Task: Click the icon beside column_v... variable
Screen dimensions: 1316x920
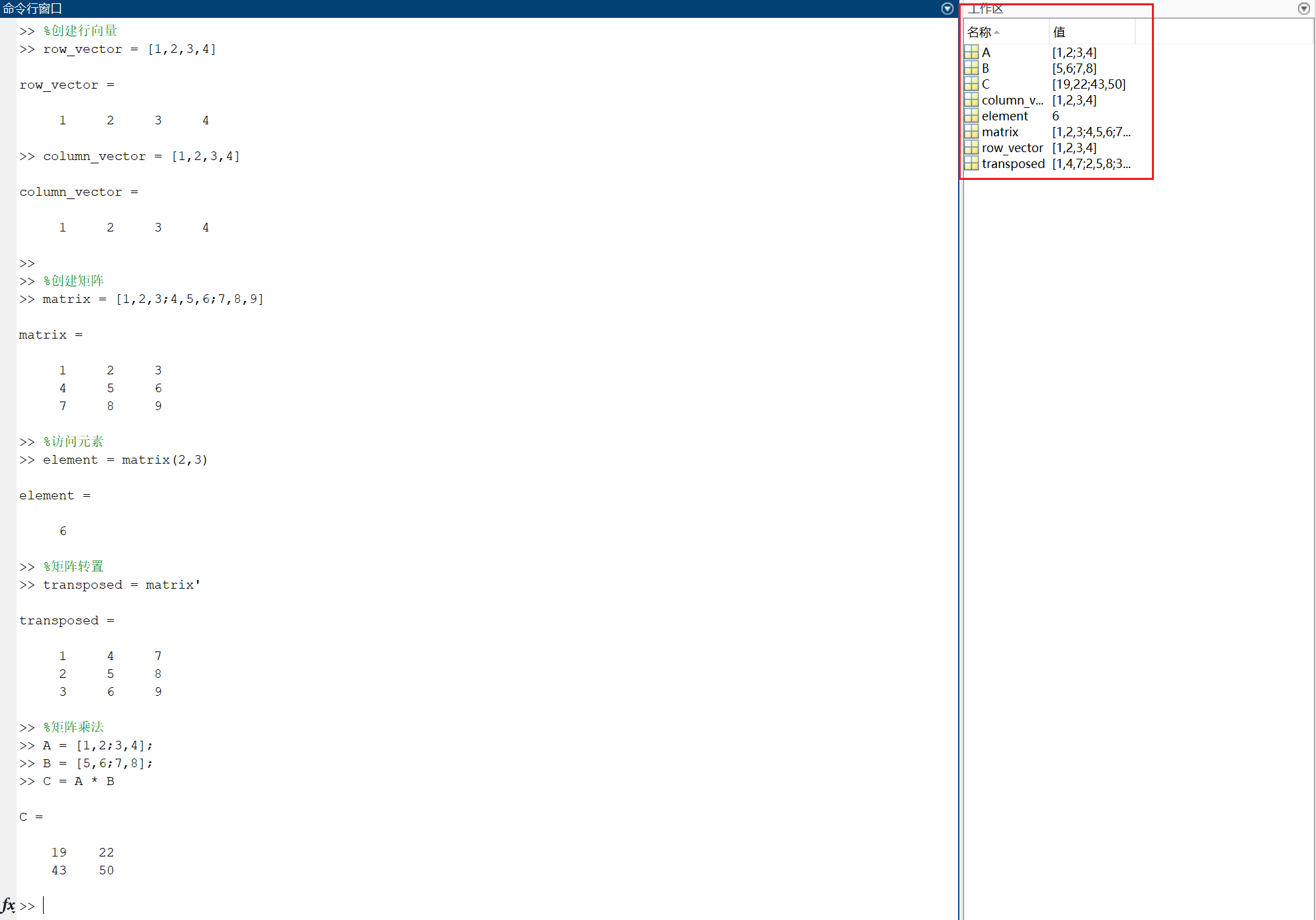Action: (x=971, y=100)
